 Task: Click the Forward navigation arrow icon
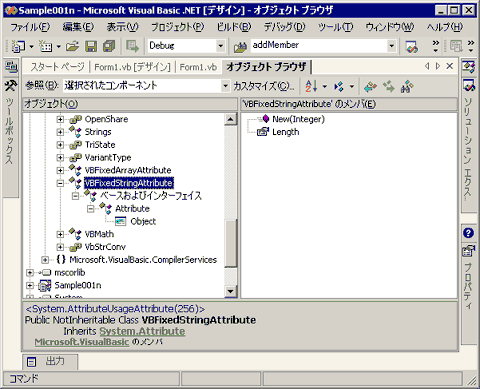coord(389,87)
